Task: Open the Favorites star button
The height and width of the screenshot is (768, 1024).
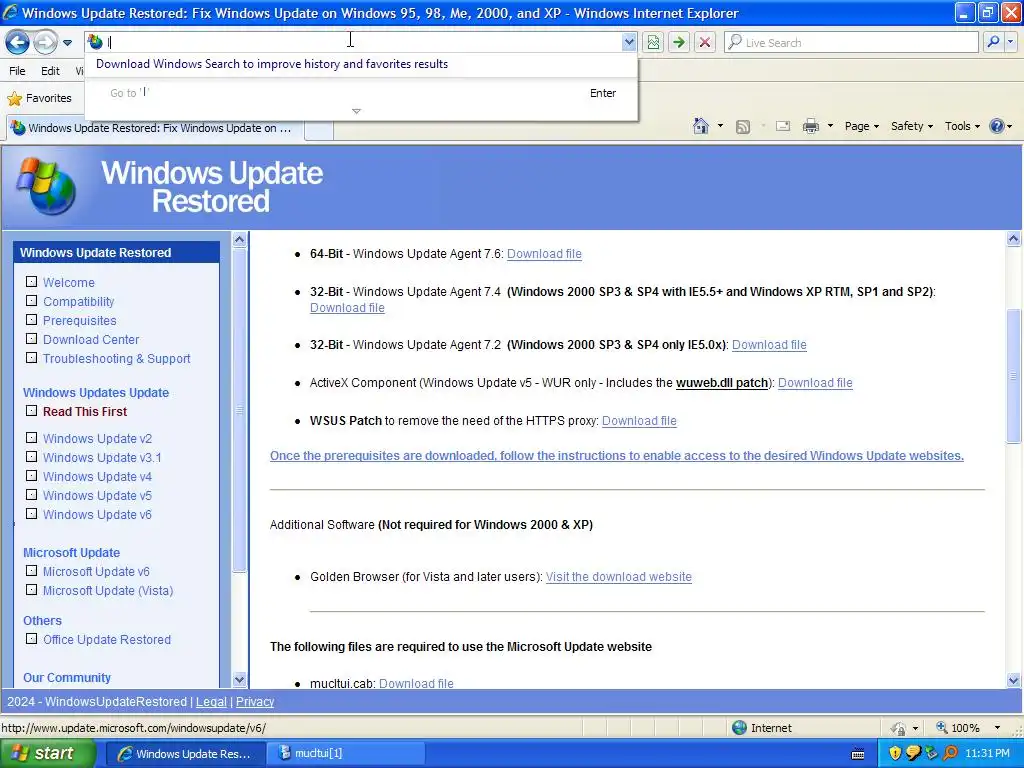Action: 39,98
